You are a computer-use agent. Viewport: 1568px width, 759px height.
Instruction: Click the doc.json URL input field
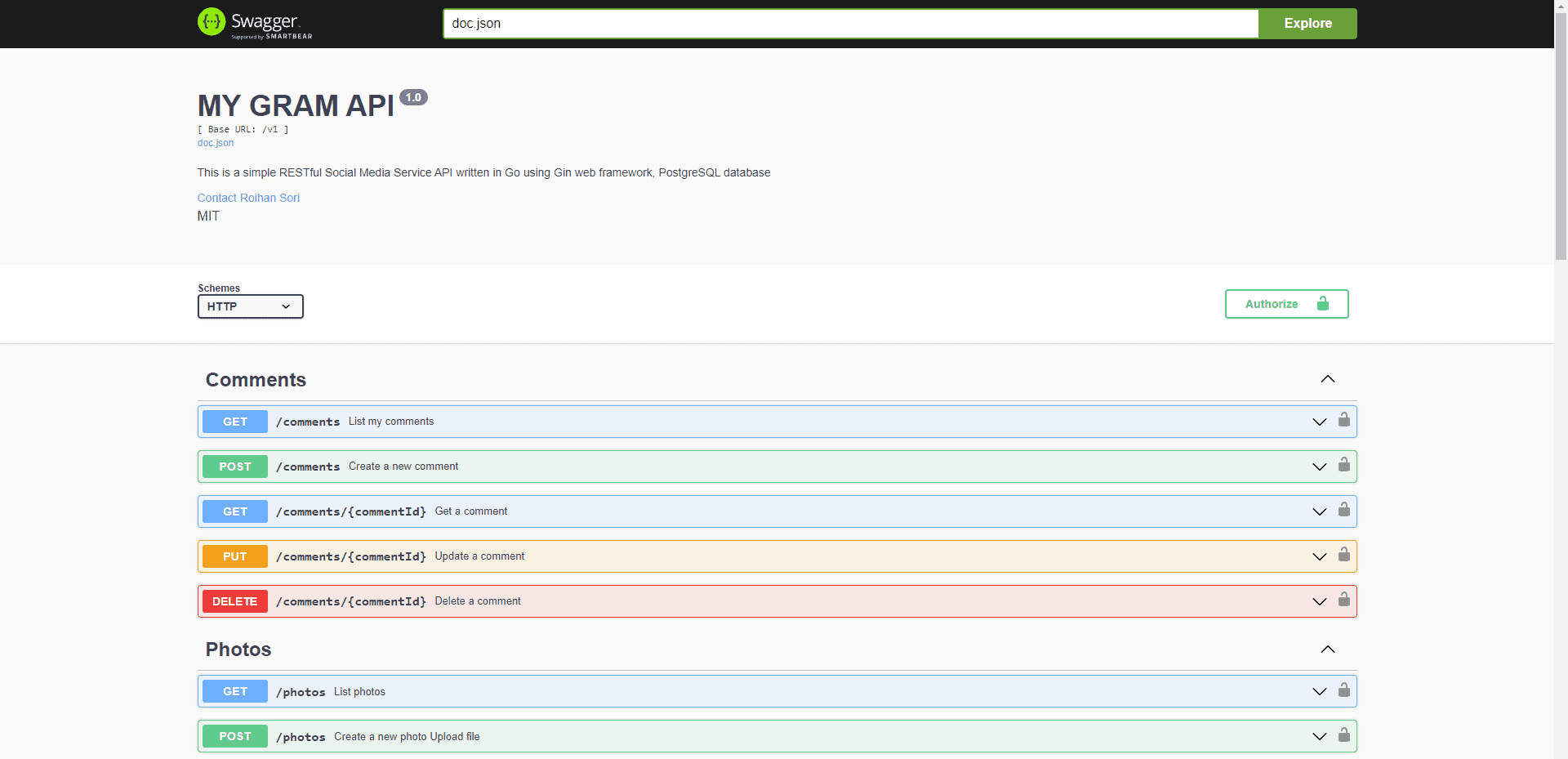point(849,24)
